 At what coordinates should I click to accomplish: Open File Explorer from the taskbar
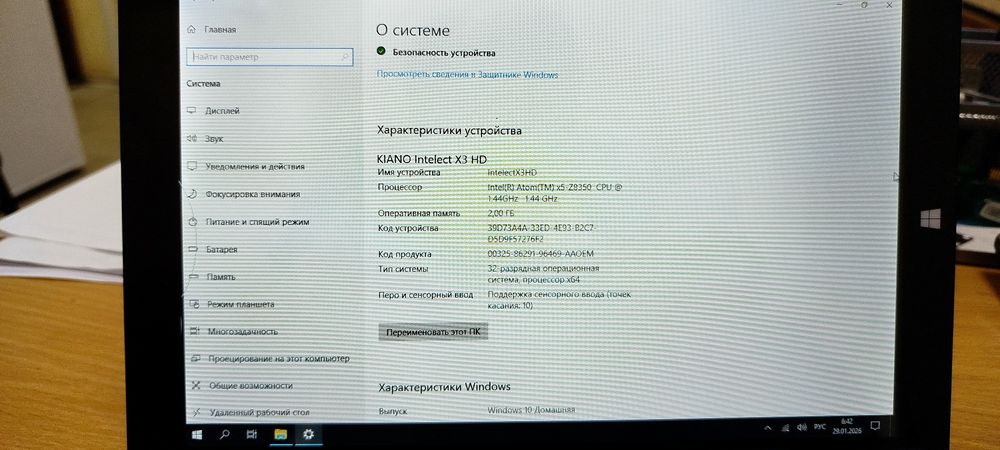(281, 435)
